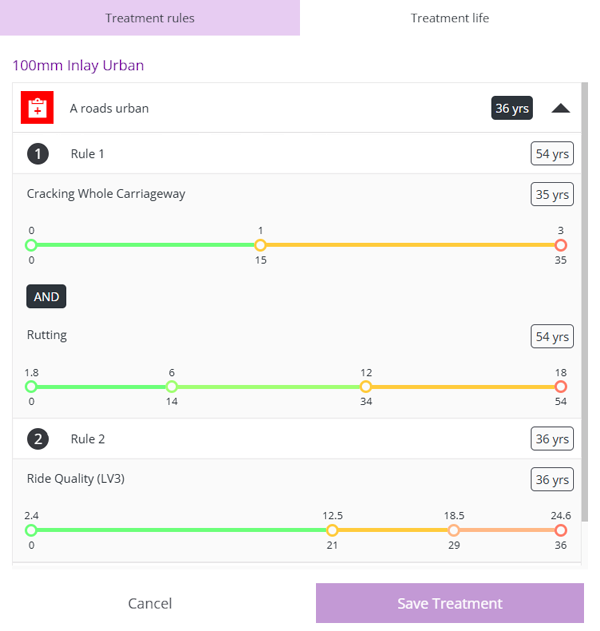Click the vertical scrollbar of the rules list

click(585, 300)
